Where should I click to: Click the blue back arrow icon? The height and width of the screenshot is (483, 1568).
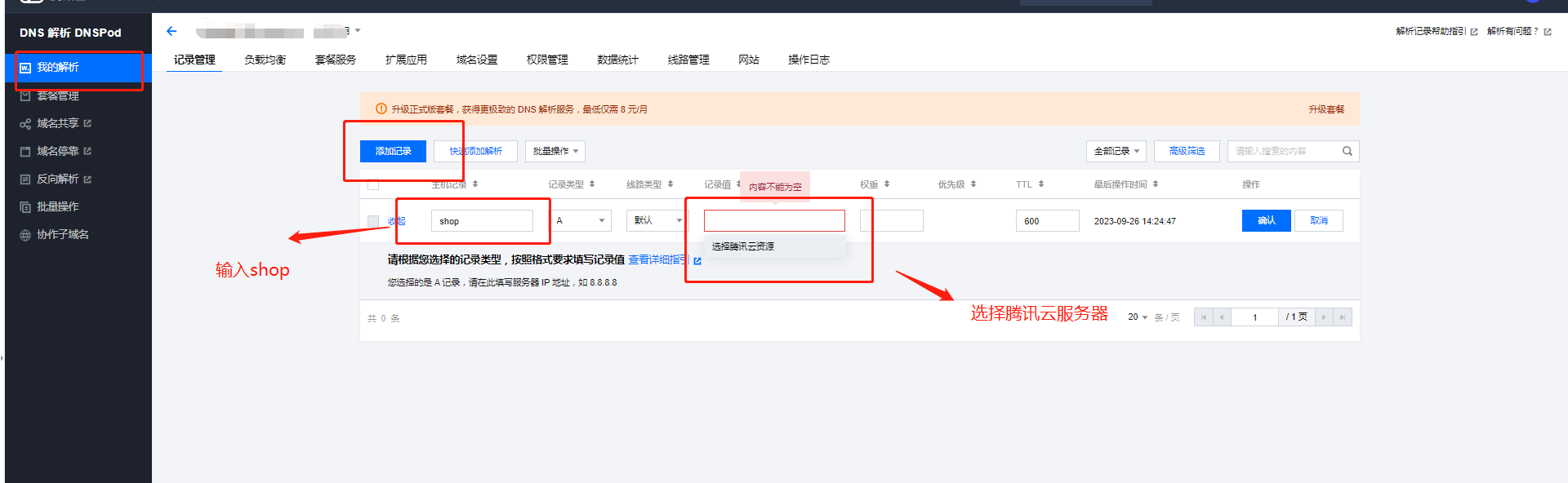point(171,31)
